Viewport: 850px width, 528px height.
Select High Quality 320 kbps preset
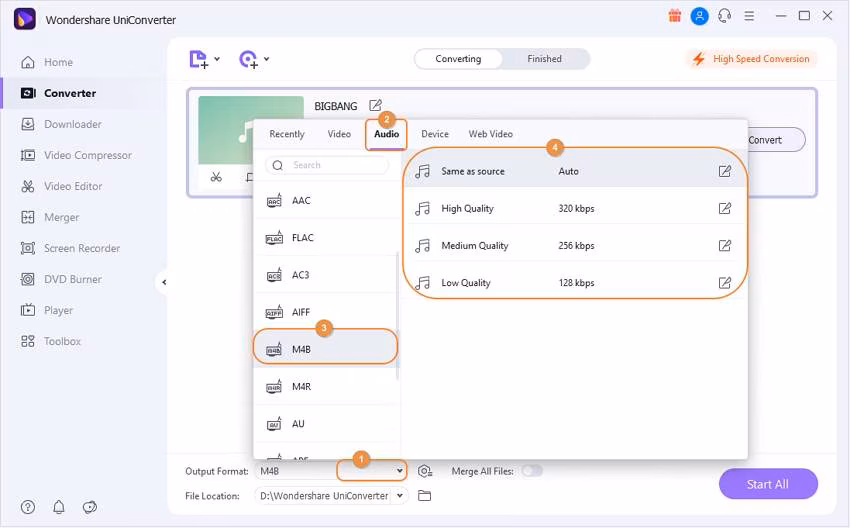[x=575, y=209]
